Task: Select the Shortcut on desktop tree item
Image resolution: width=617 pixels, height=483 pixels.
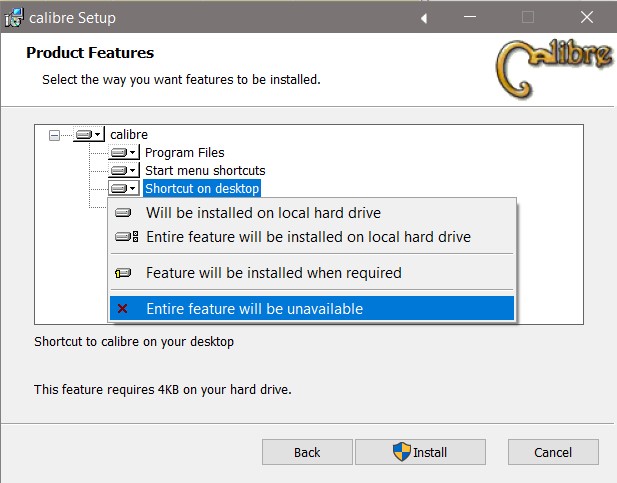Action: [x=202, y=189]
